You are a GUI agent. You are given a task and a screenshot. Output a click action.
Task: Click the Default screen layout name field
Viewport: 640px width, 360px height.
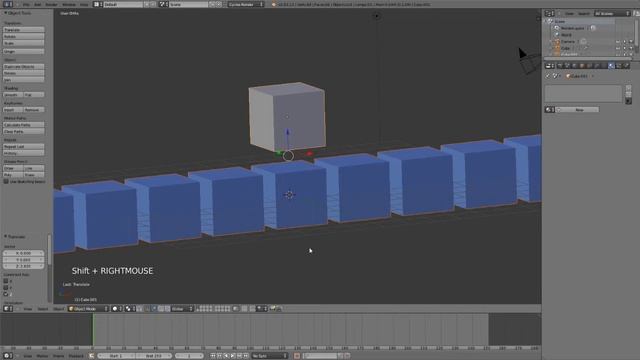tap(123, 4)
